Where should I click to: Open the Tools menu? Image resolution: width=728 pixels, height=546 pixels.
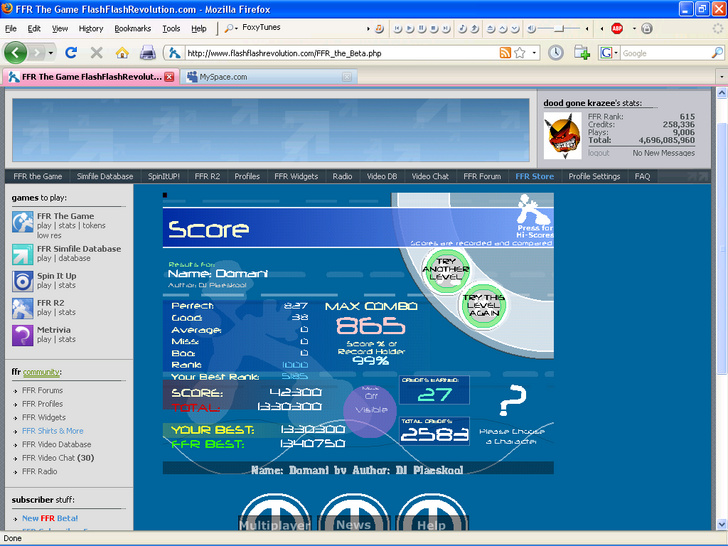(x=171, y=29)
